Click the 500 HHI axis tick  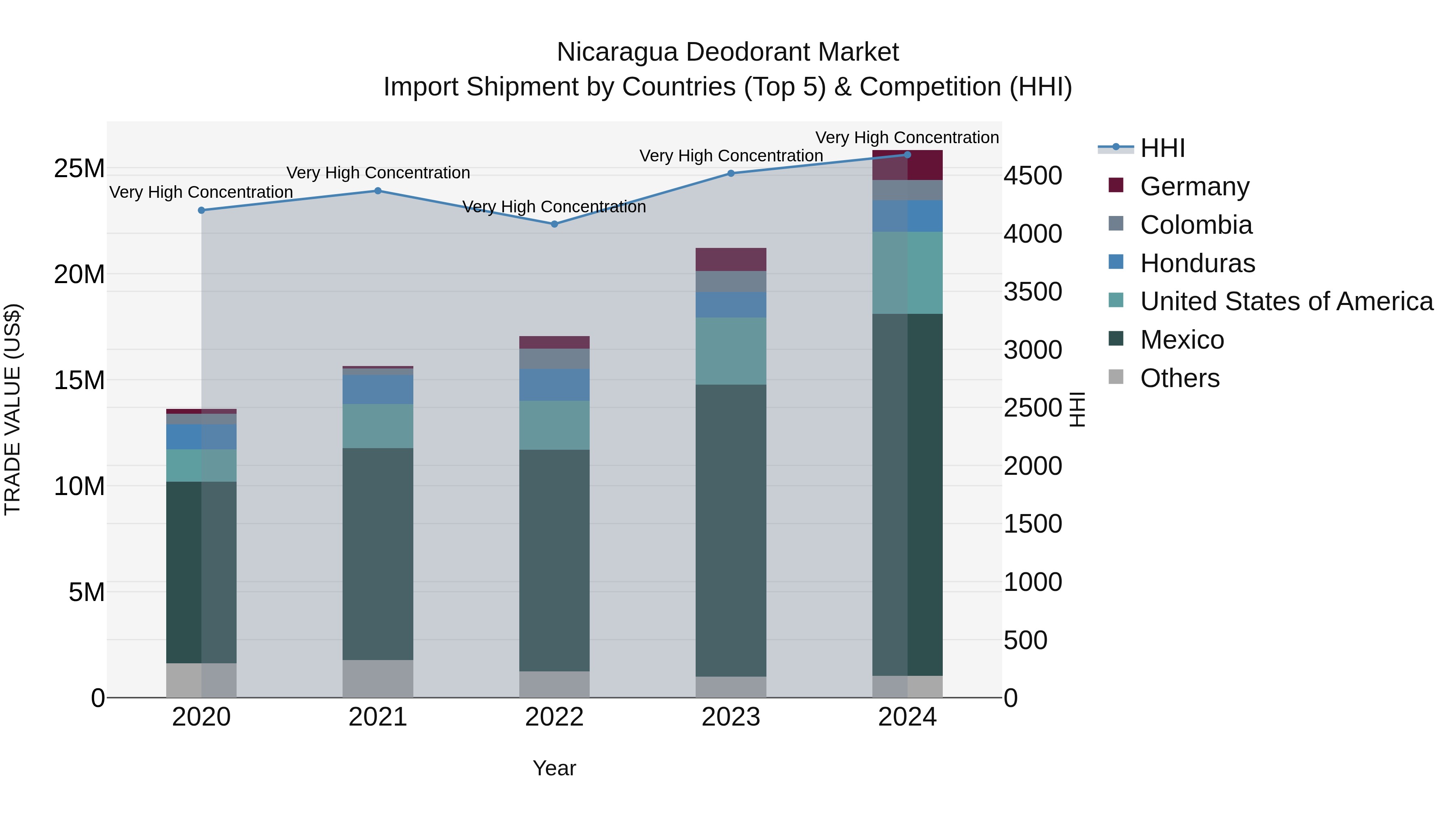click(1025, 640)
